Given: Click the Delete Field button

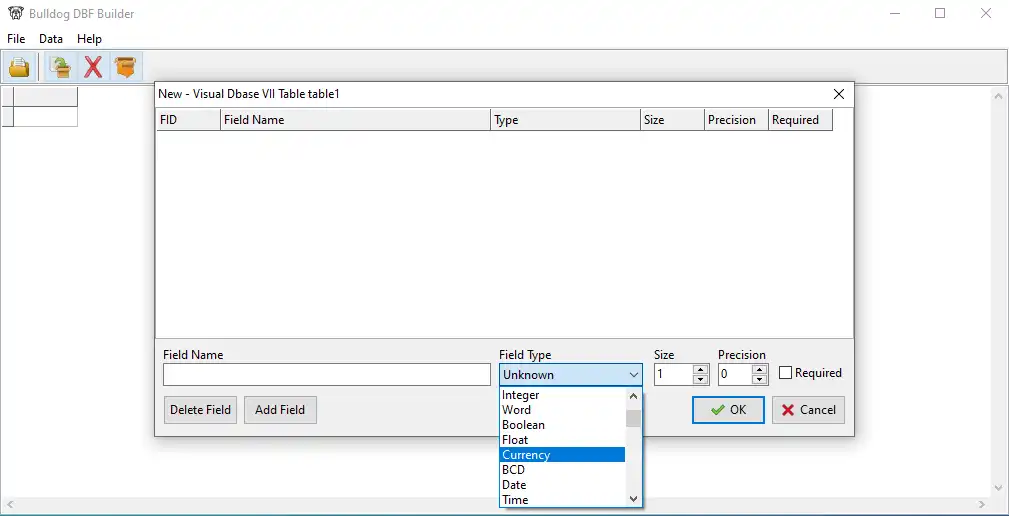Looking at the screenshot, I should pyautogui.click(x=200, y=410).
